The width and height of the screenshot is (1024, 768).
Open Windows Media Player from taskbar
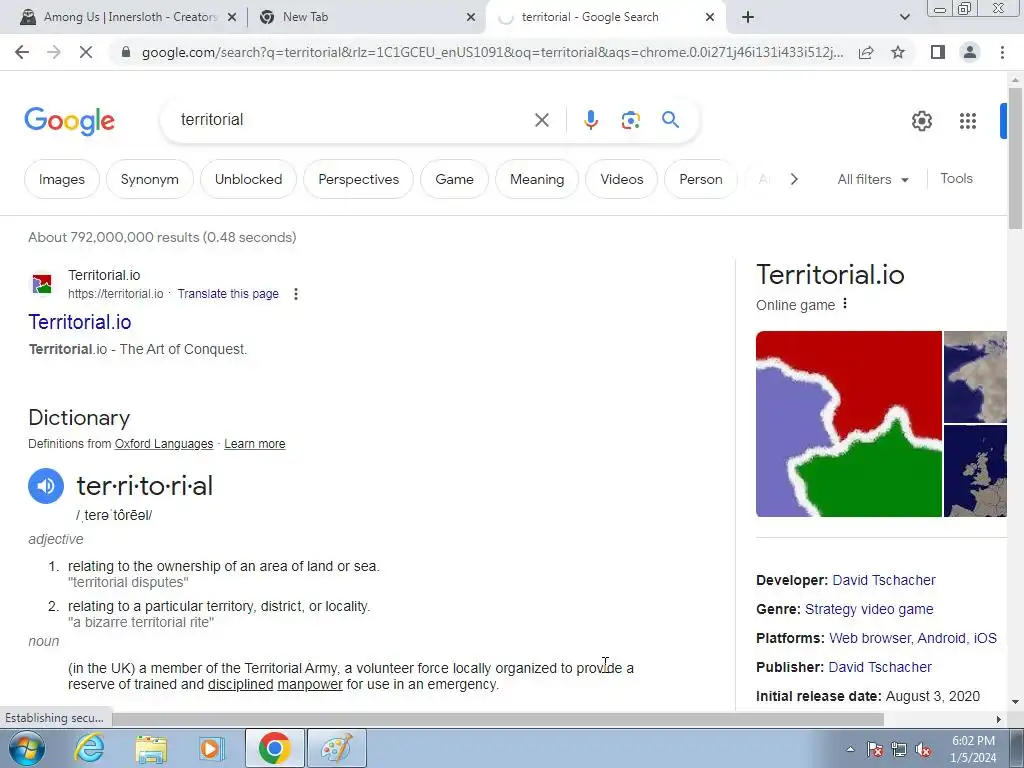(x=211, y=748)
